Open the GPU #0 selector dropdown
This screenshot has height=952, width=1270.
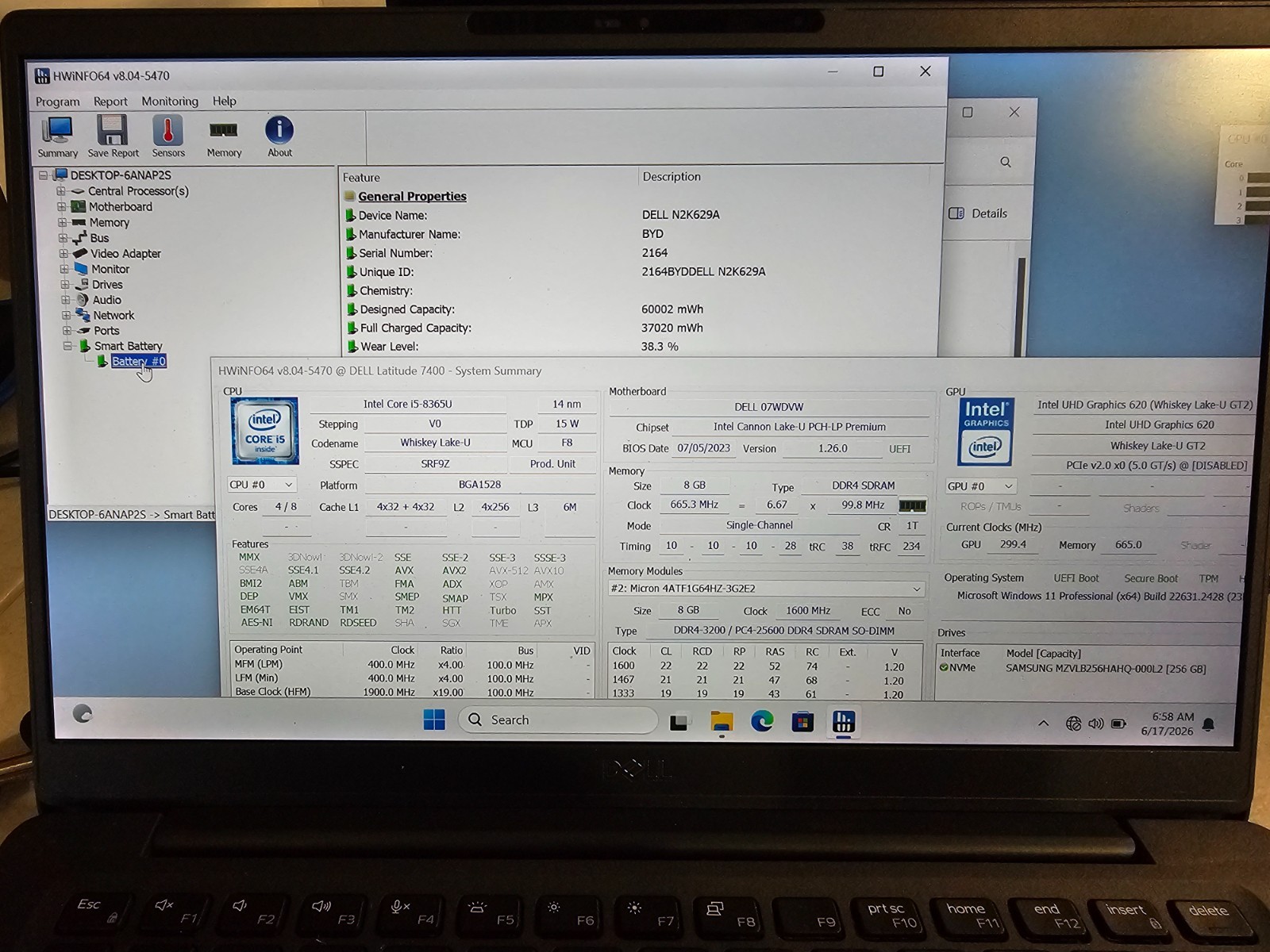(x=980, y=486)
